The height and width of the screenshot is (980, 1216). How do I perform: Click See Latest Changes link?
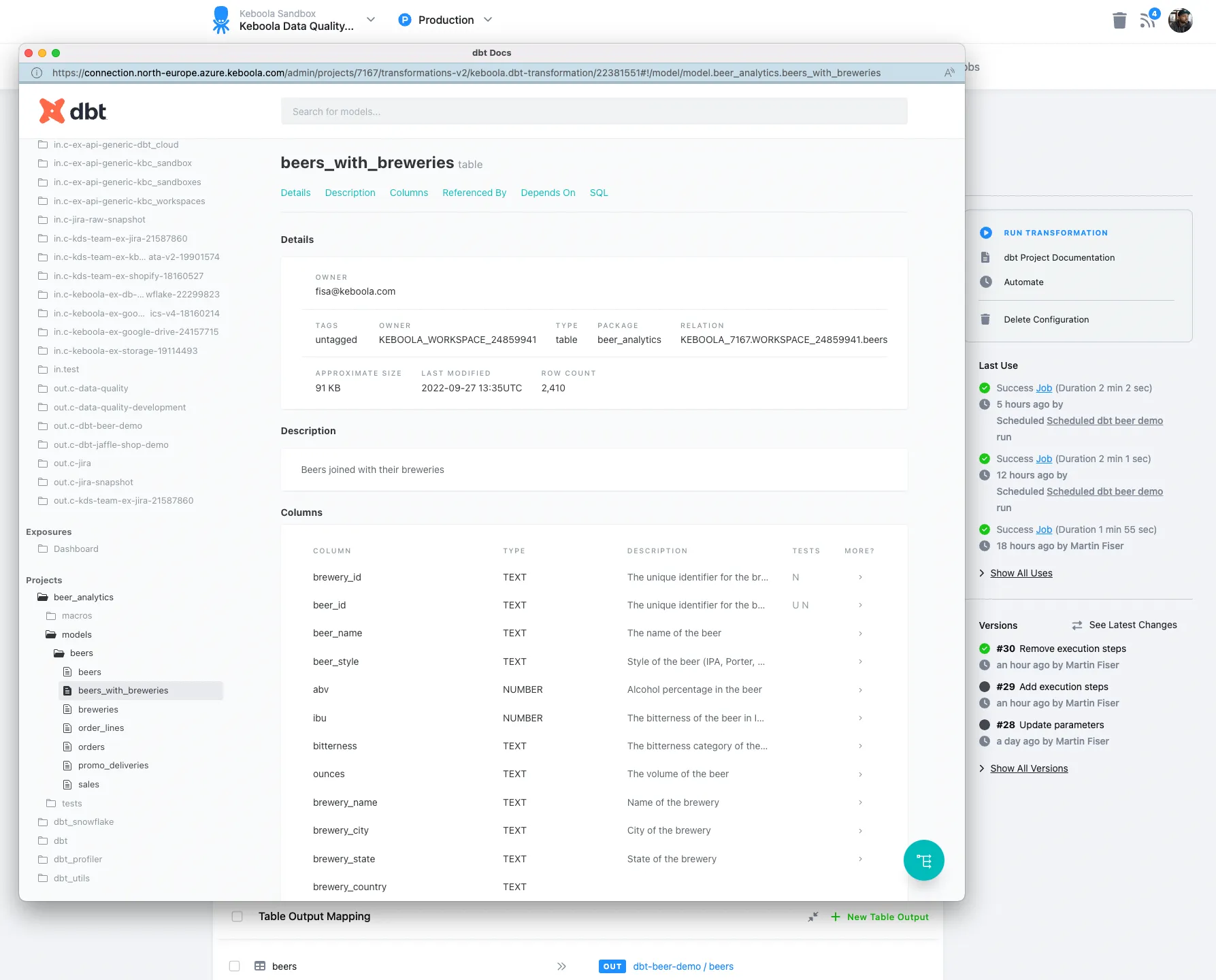coord(1132,625)
